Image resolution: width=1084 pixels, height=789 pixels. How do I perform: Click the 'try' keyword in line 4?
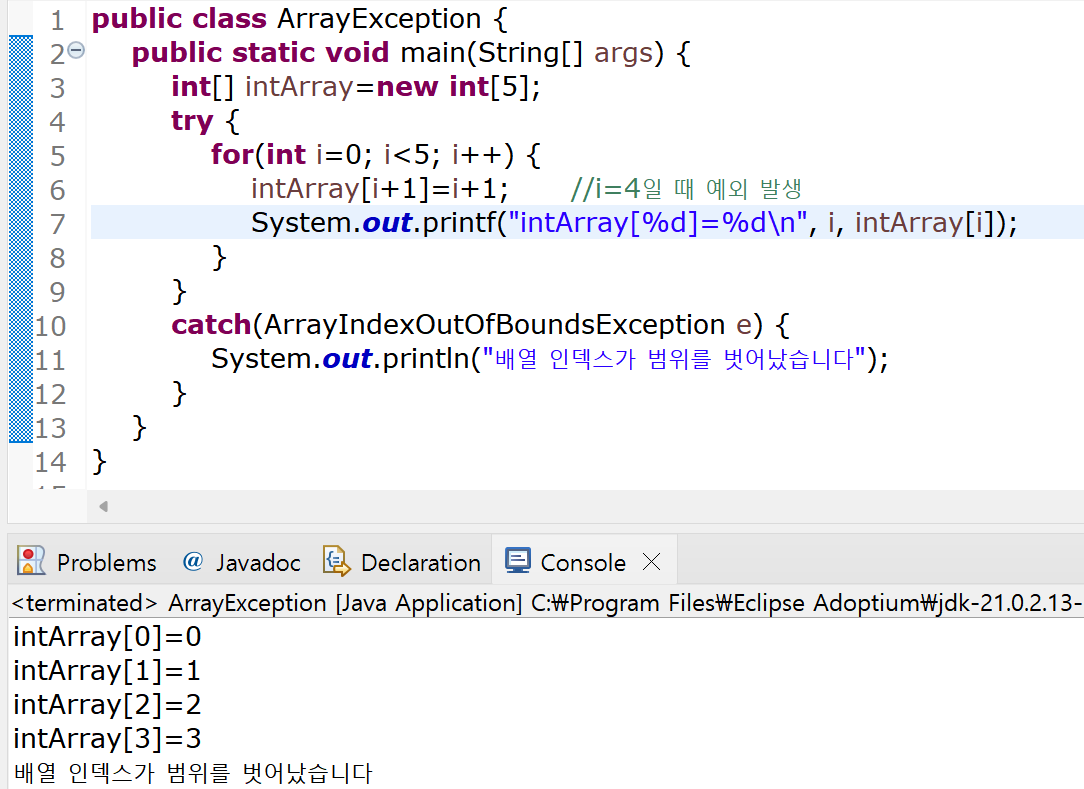coord(192,122)
